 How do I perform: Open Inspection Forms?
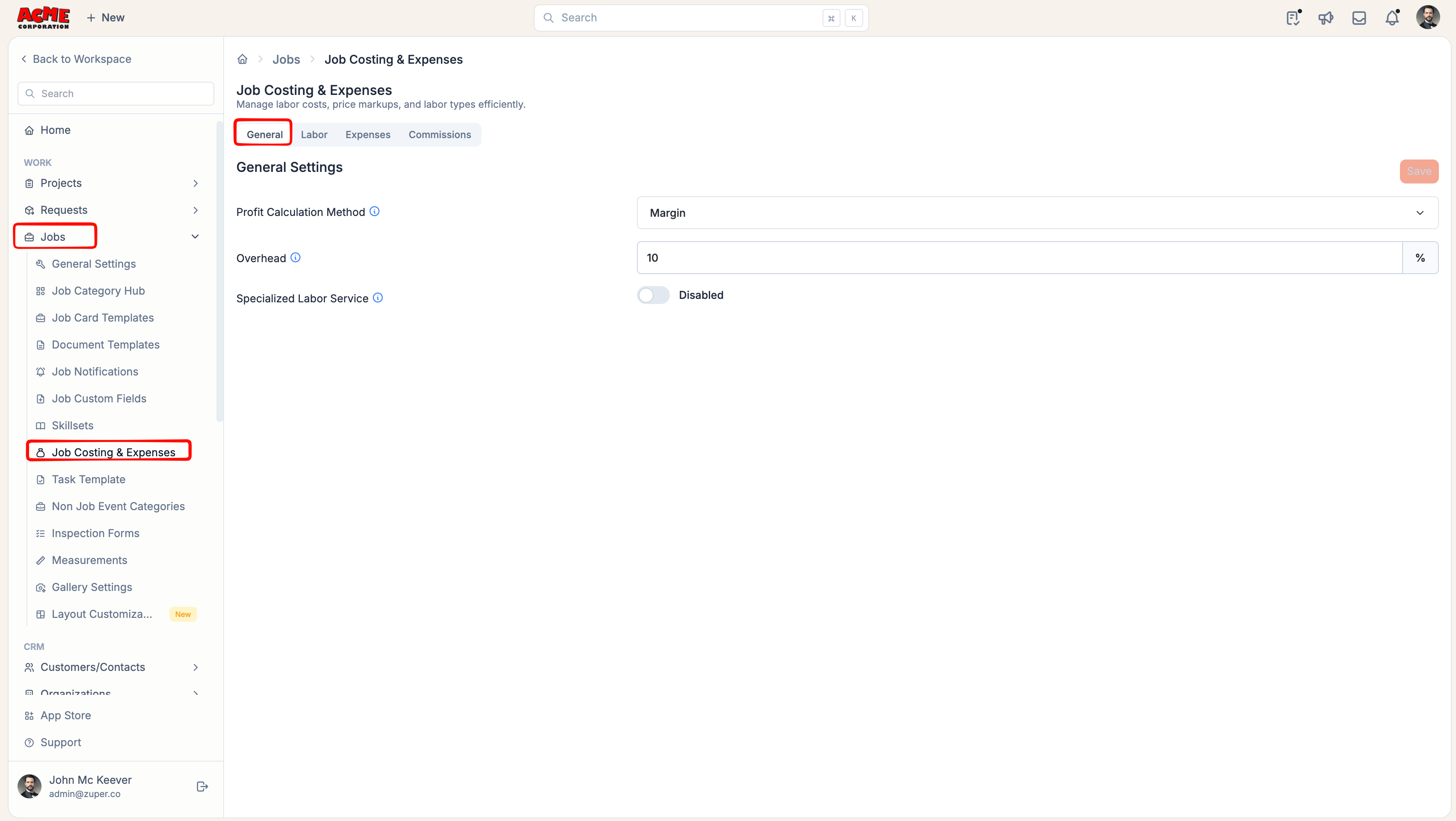point(95,533)
